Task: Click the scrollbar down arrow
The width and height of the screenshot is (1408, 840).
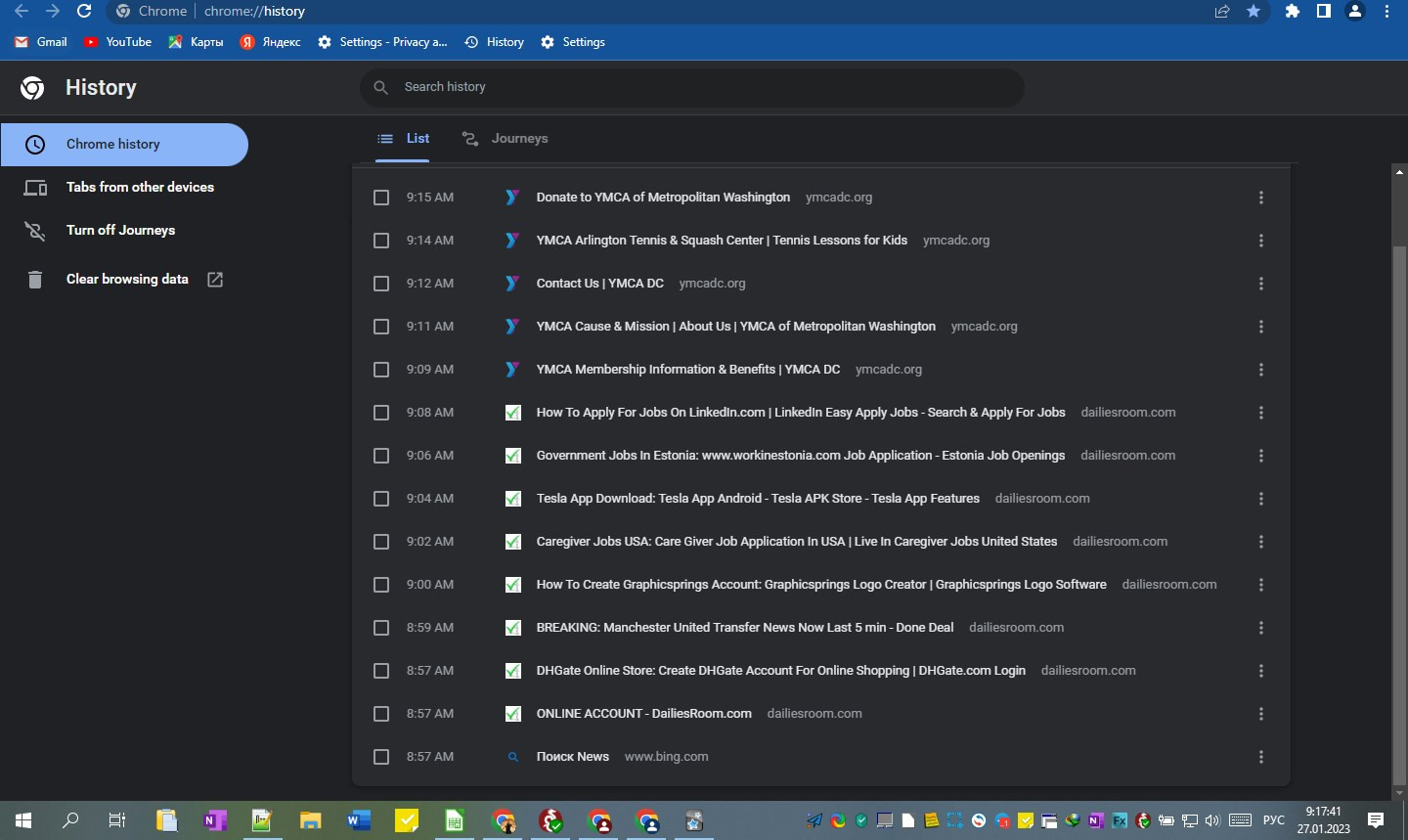Action: 1399,793
